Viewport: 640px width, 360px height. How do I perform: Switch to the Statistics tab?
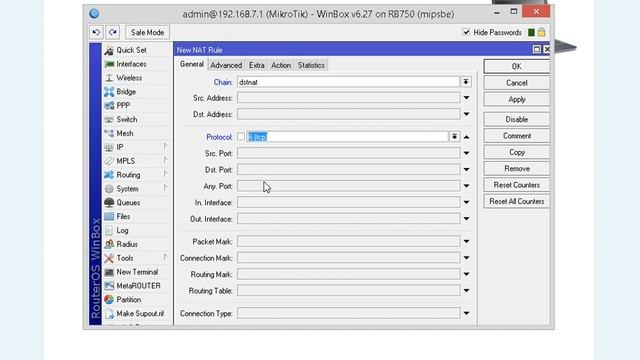pyautogui.click(x=311, y=65)
